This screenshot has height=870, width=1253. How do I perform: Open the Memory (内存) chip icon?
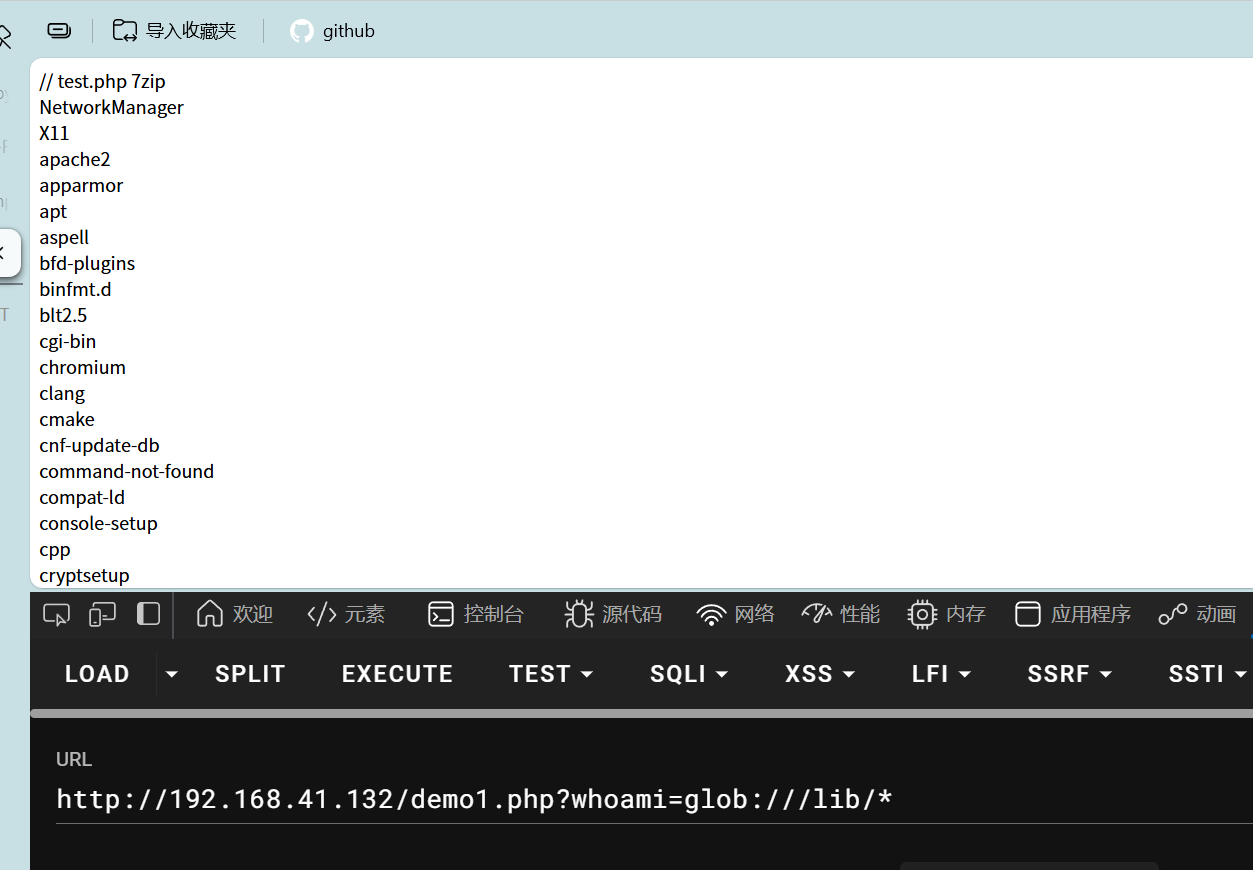[x=921, y=614]
